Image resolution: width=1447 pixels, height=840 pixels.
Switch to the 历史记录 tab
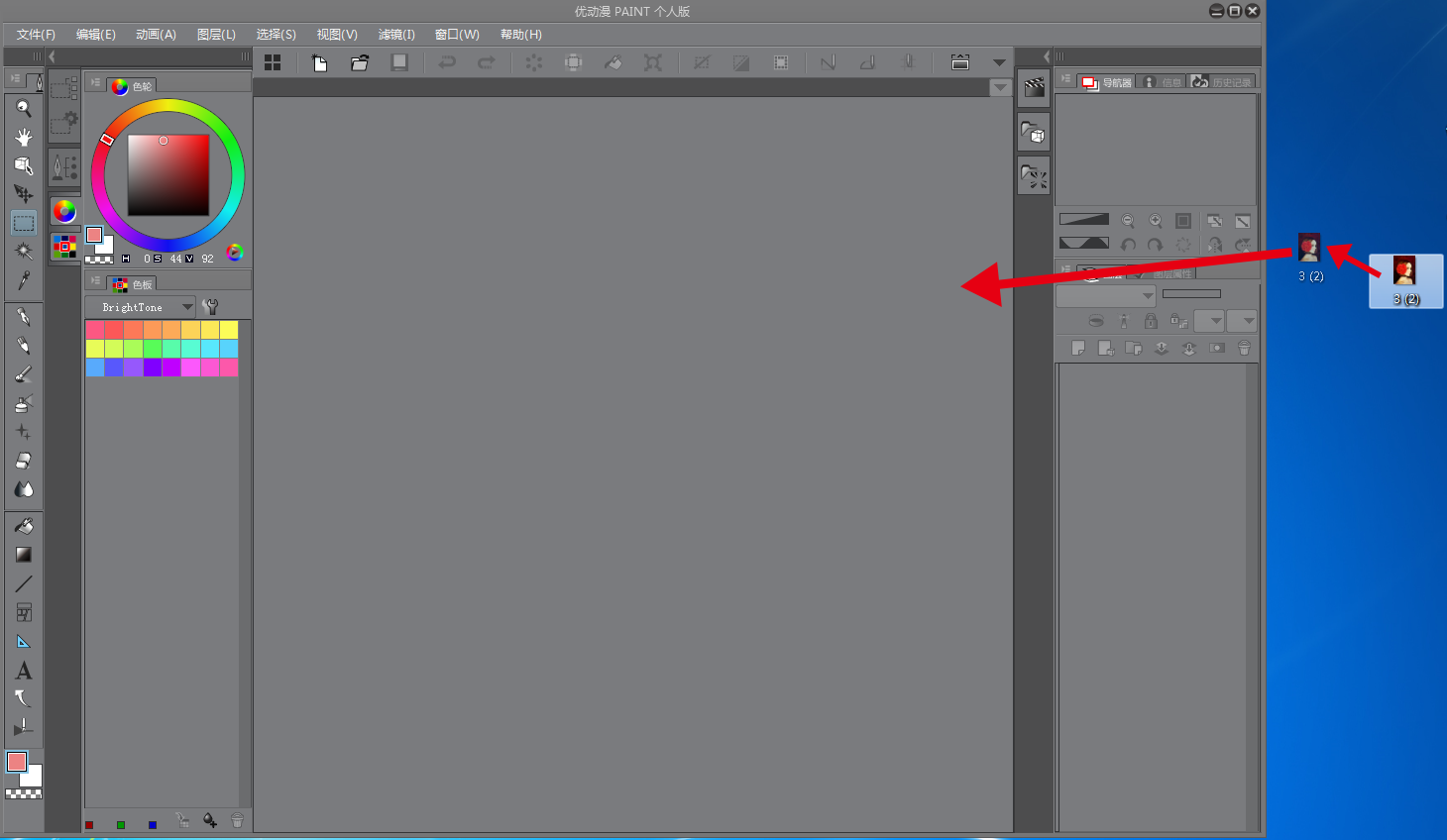click(1223, 82)
